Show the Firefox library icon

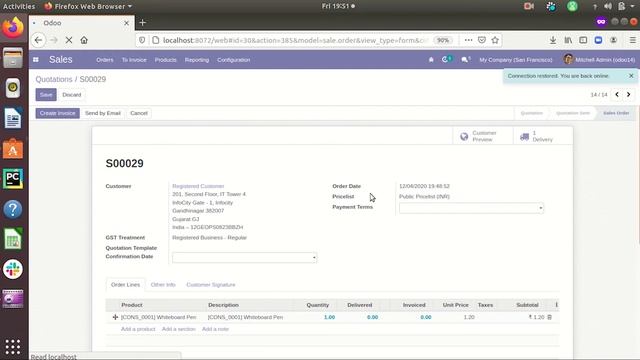(x=568, y=40)
